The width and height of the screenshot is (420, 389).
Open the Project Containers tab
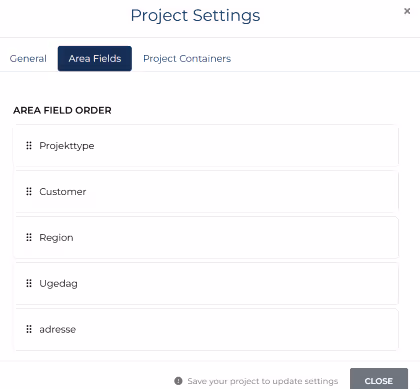(187, 59)
